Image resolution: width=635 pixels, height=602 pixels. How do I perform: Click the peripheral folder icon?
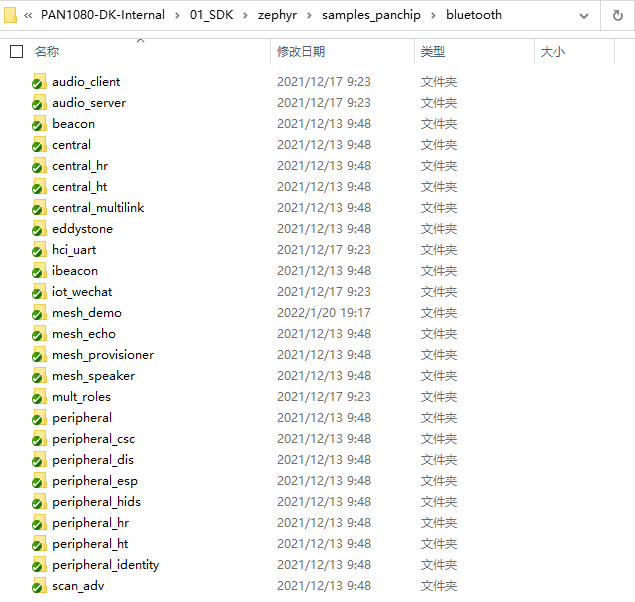coord(39,418)
